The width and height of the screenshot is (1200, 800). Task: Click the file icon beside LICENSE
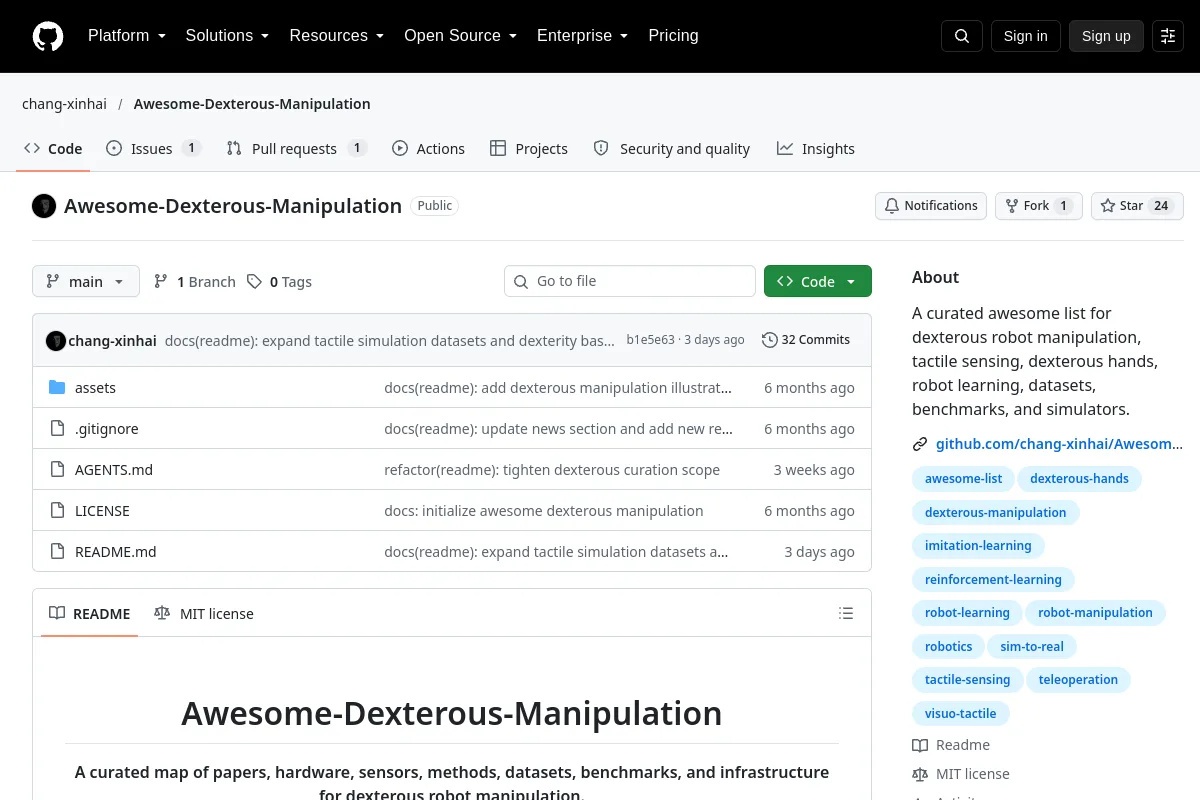(57, 511)
